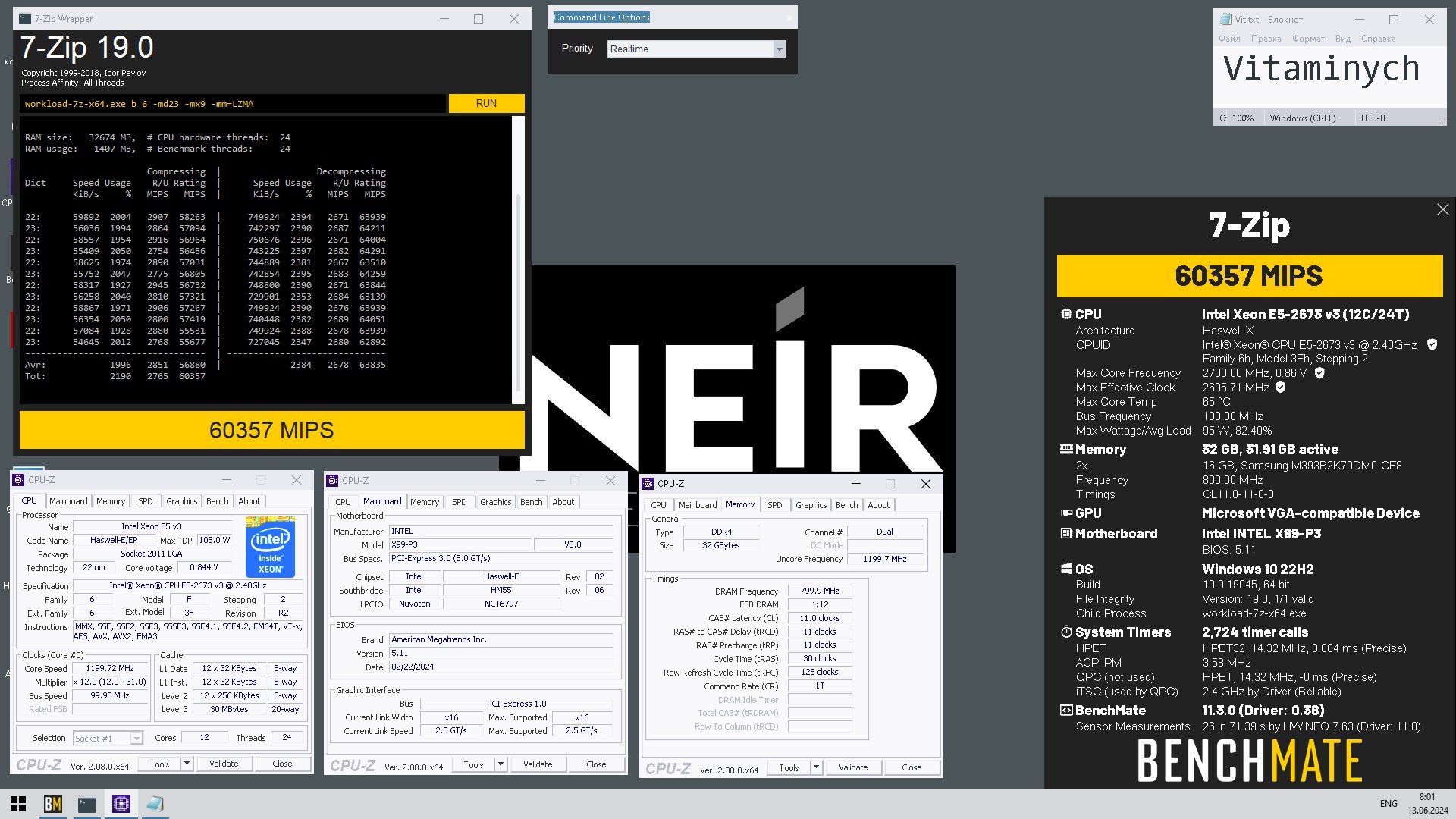This screenshot has height=819, width=1456.
Task: Click Tools button in CPU-Z Memory window
Action: click(789, 768)
